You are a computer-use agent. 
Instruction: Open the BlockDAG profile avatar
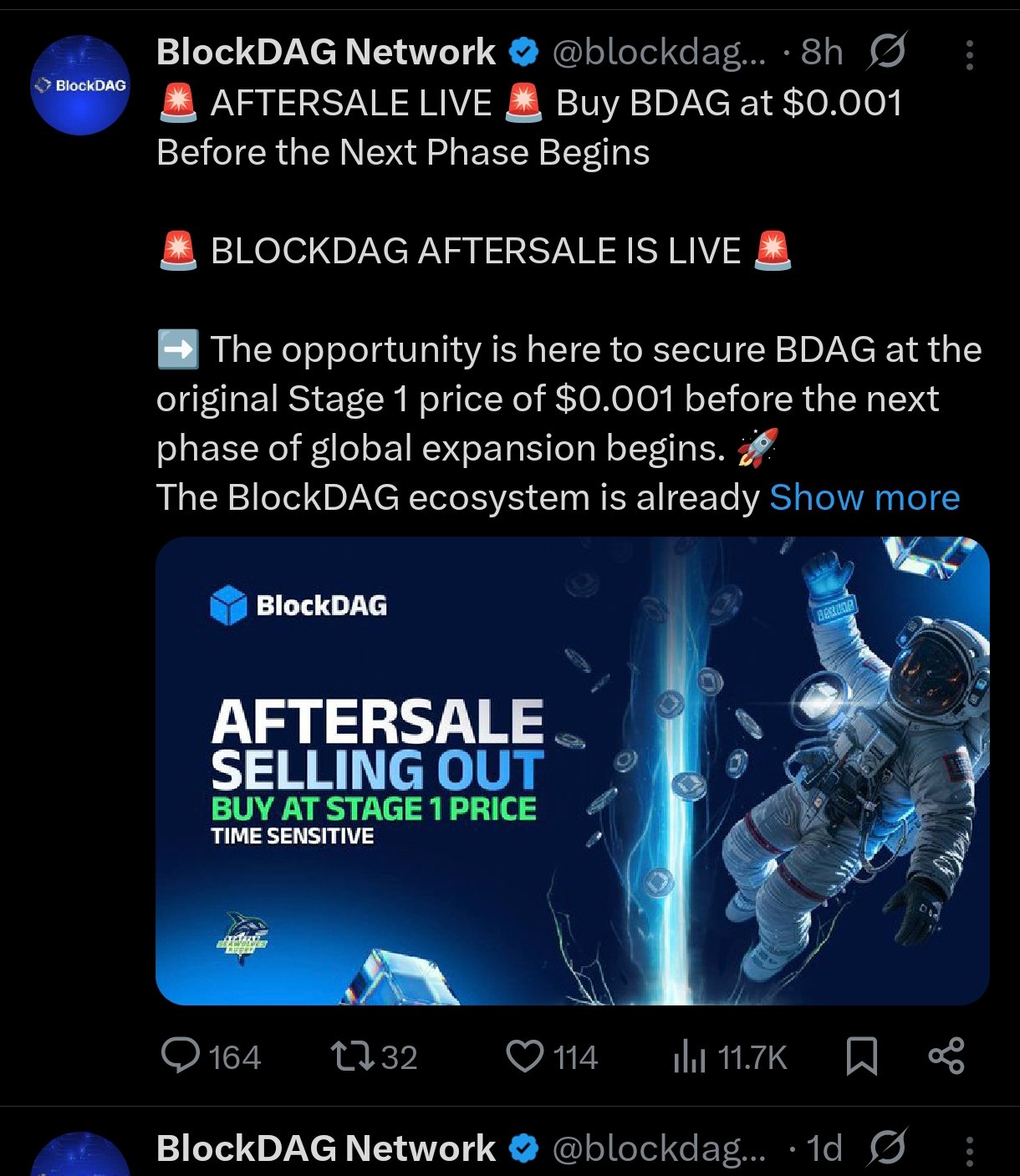coord(80,85)
